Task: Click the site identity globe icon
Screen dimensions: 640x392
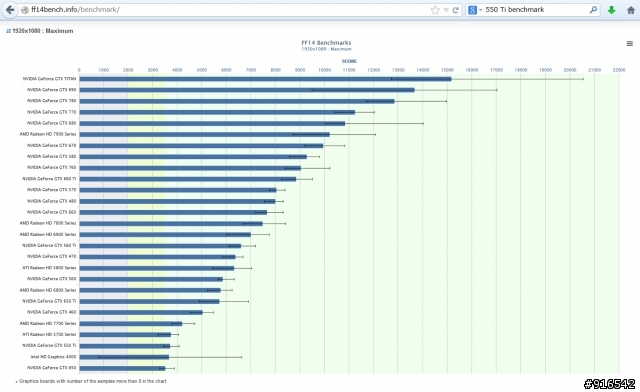Action: point(25,10)
